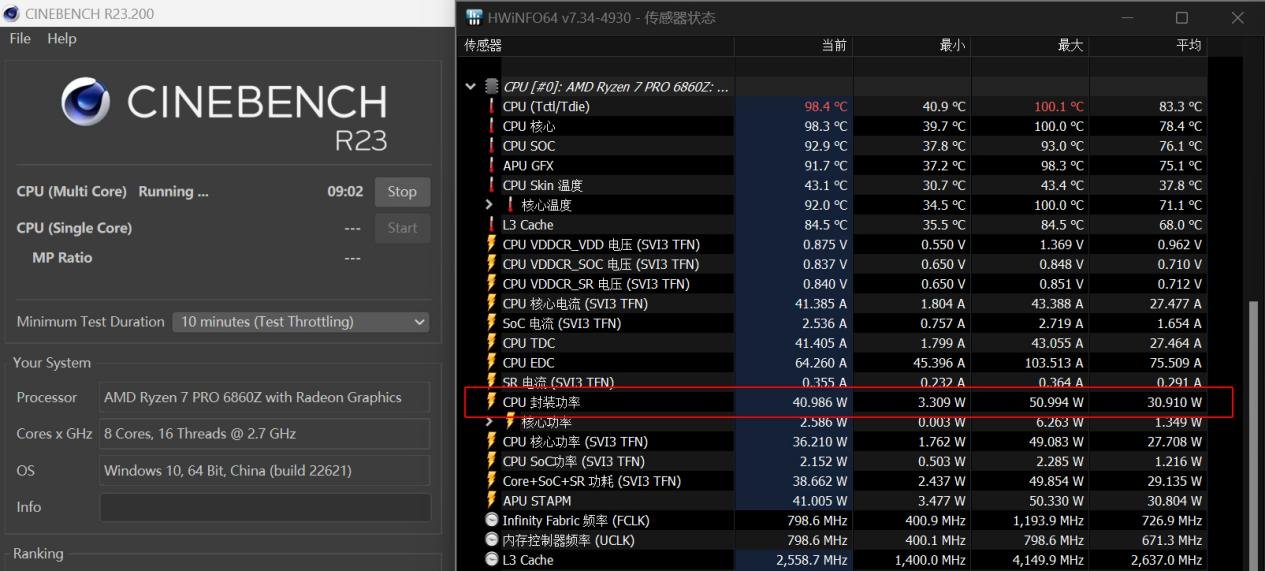Open the Minimum Test Duration dropdown
The height and width of the screenshot is (571, 1265).
pos(301,322)
